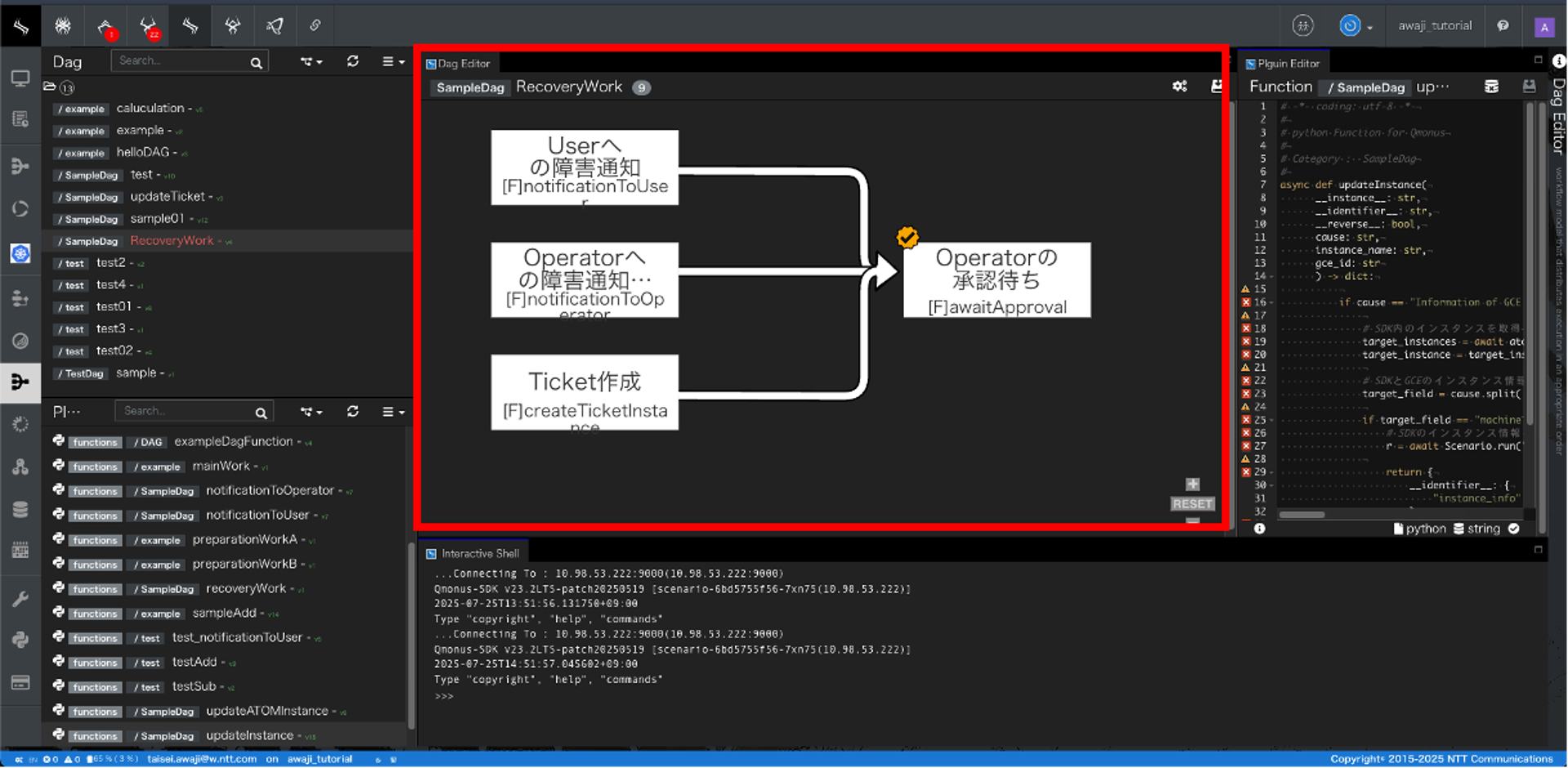
Task: Refresh the Dag list panel
Action: 353,61
